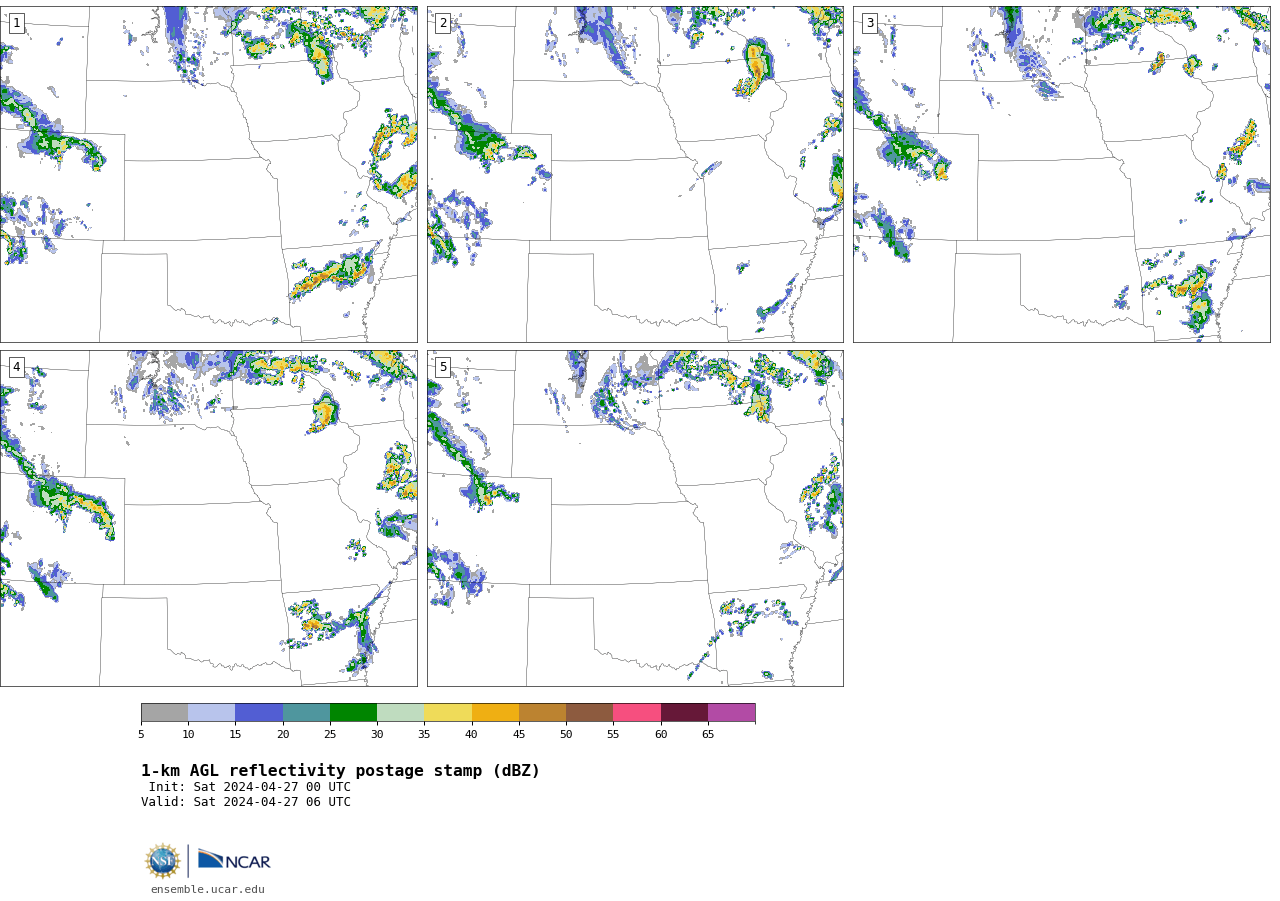The width and height of the screenshot is (1280, 901).
Task: Click the colorbar tick label 65
Action: click(x=708, y=734)
